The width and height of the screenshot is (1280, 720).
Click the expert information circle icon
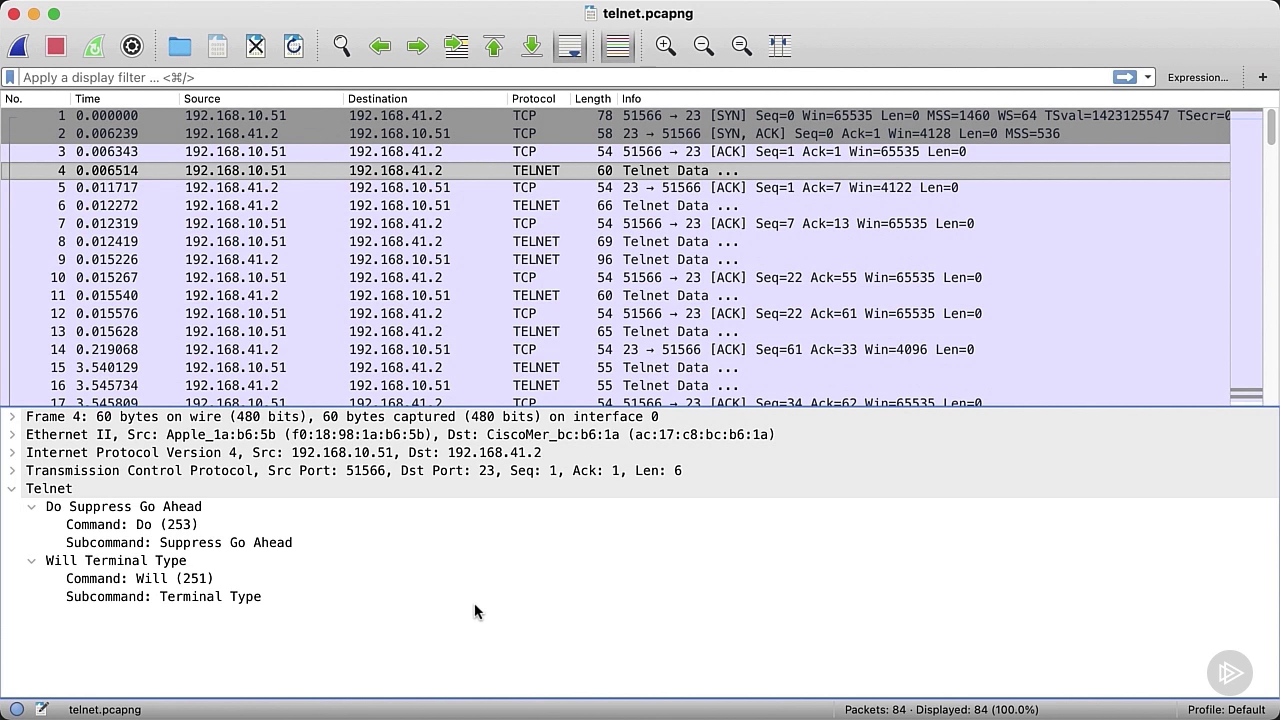pos(17,709)
